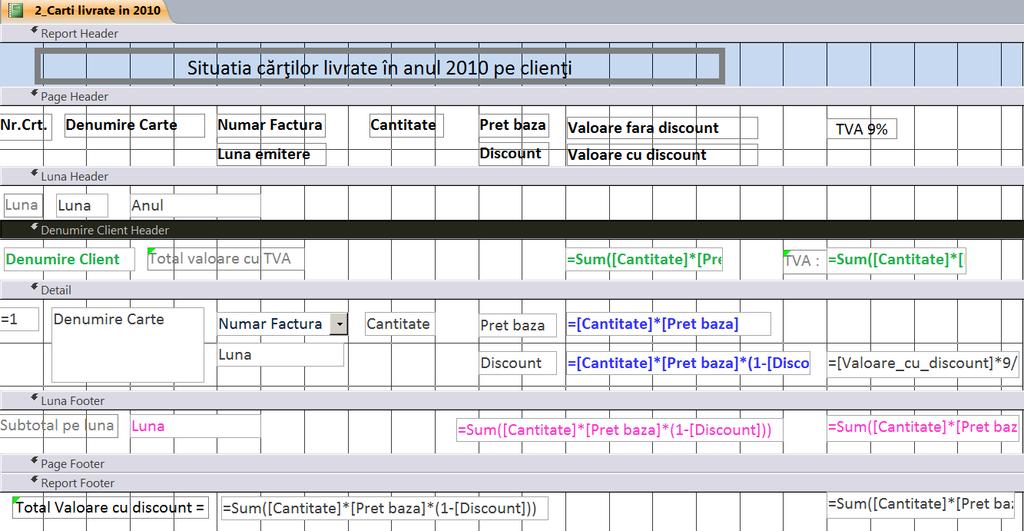Select the 2_Carti livrate in 2010 tab
Screen dimensions: 1024x531
click(x=86, y=10)
